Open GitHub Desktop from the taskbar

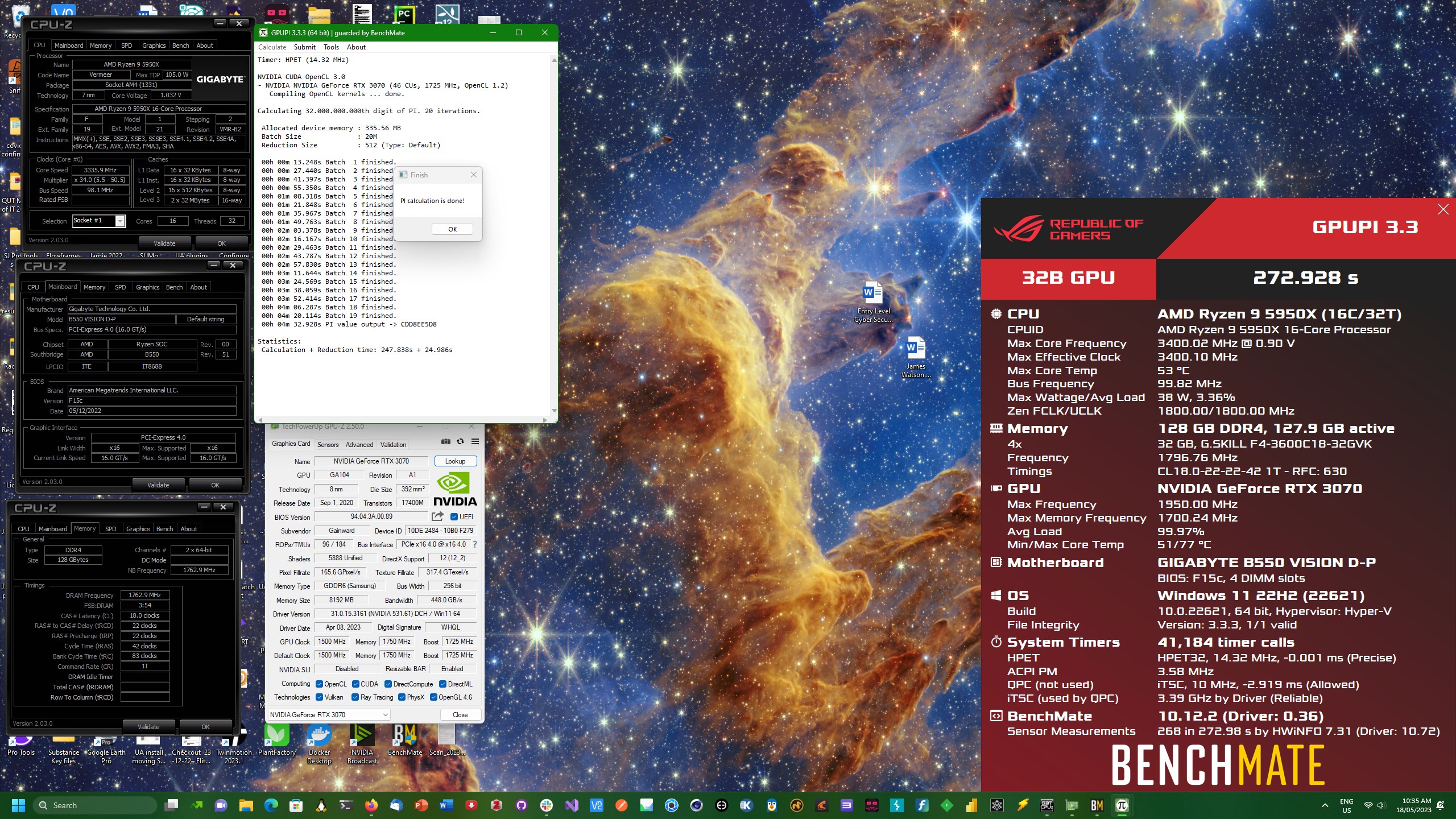tap(522, 805)
